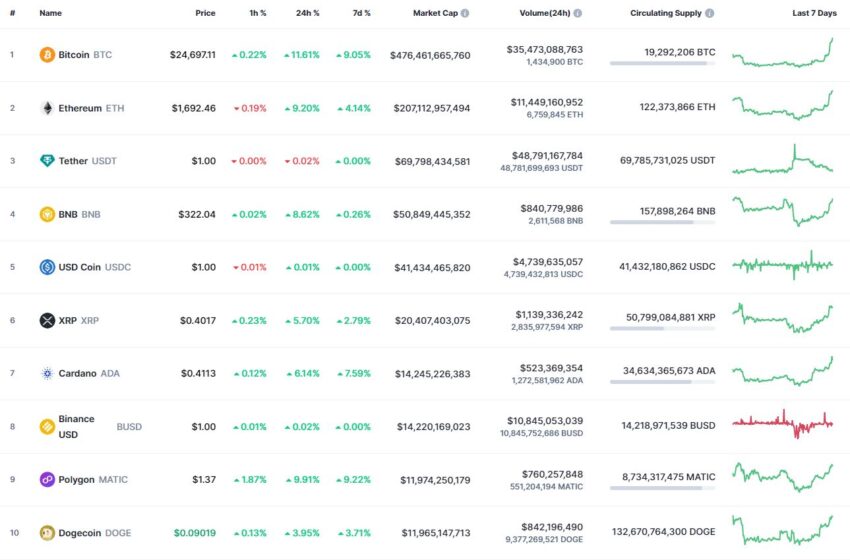The image size is (850, 560).
Task: Click the BNB yellow coin icon
Action: [x=47, y=214]
